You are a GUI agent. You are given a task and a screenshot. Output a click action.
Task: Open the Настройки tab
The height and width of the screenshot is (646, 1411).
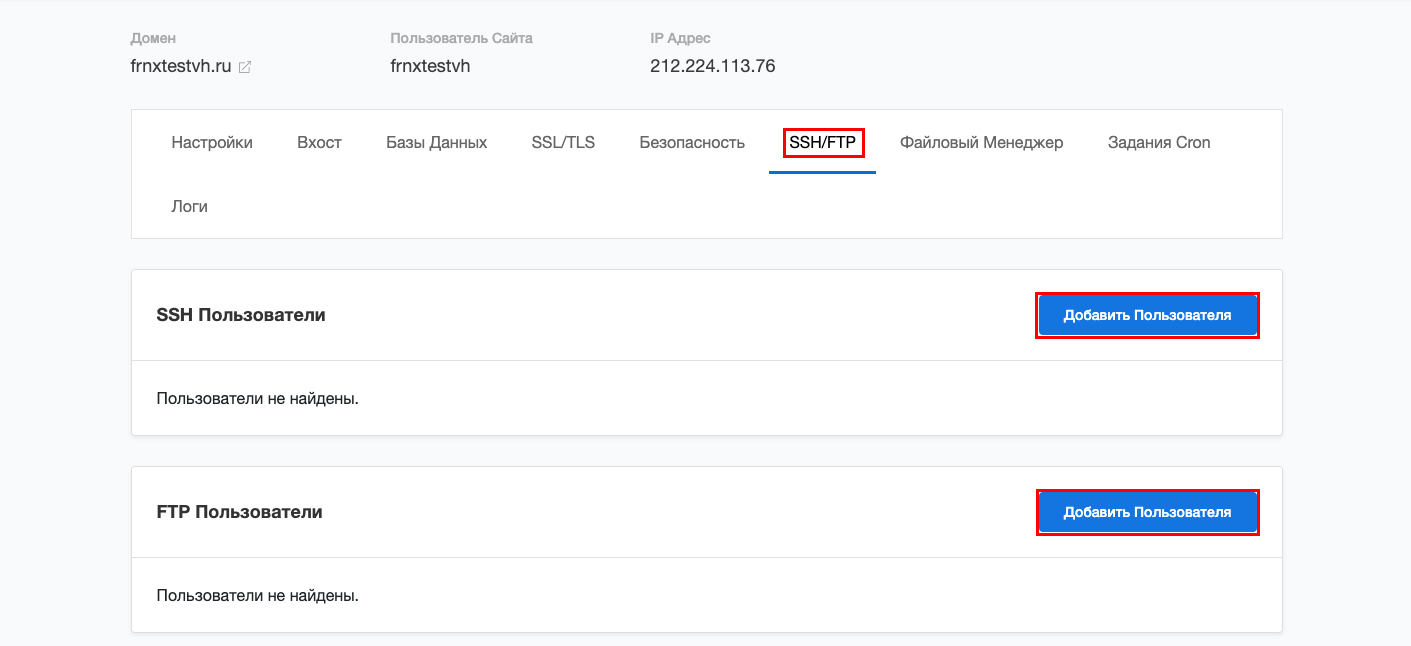212,142
